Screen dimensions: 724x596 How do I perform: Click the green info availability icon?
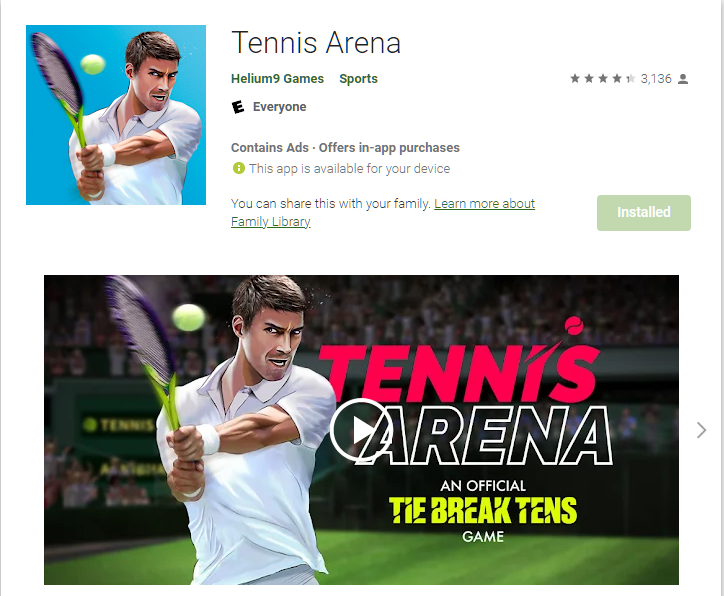coord(238,168)
